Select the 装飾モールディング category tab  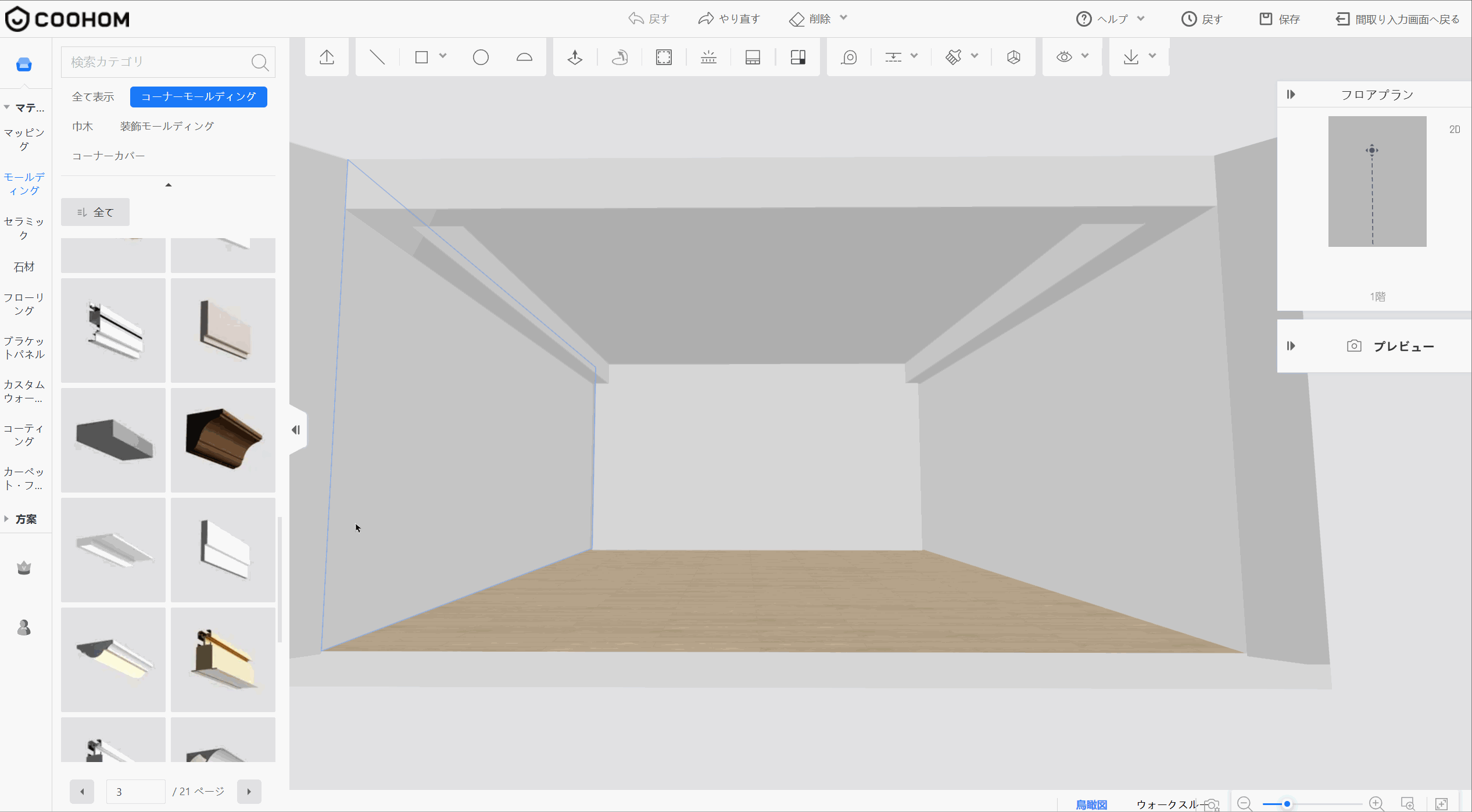[x=167, y=126]
